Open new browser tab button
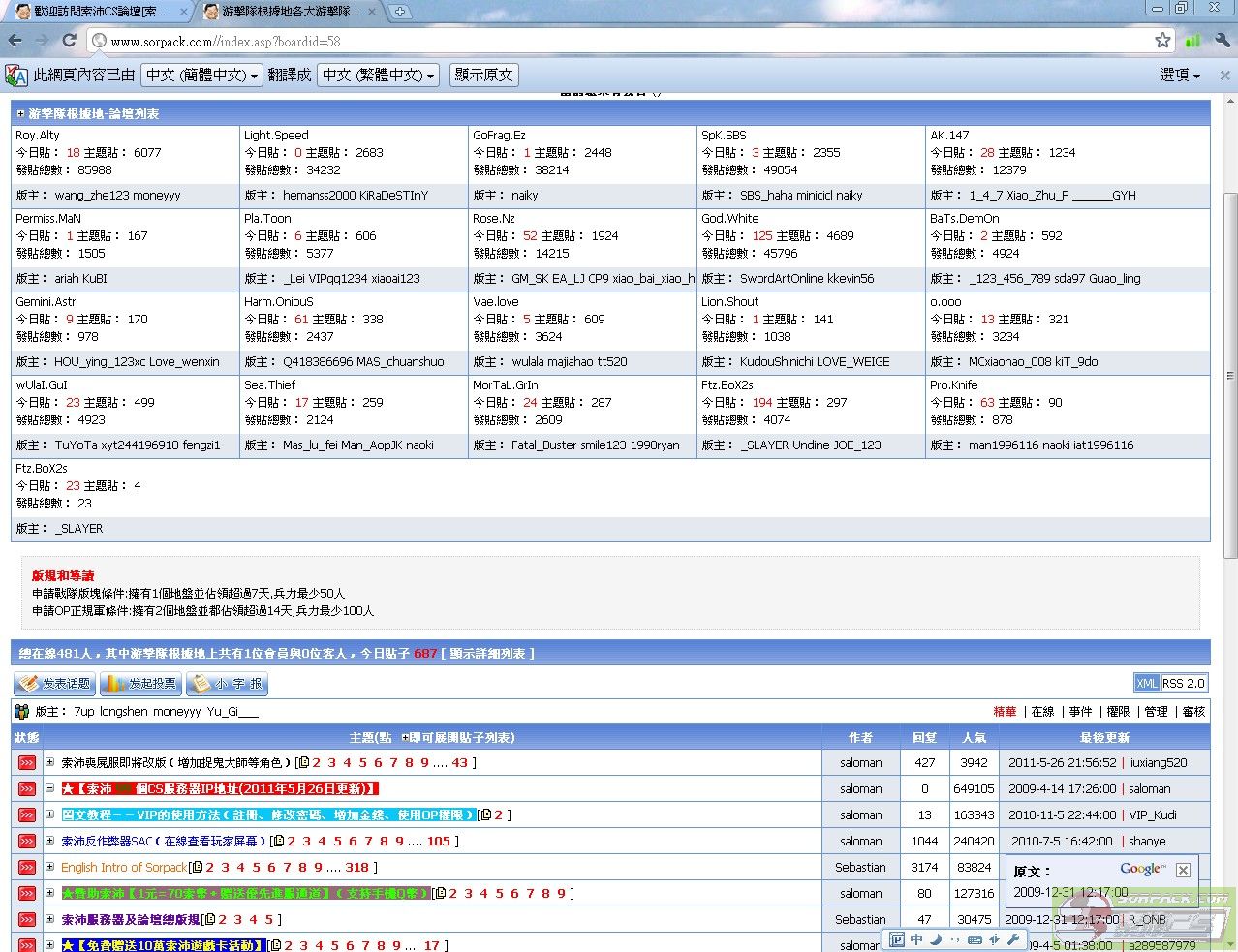The width and height of the screenshot is (1238, 952). (x=399, y=12)
